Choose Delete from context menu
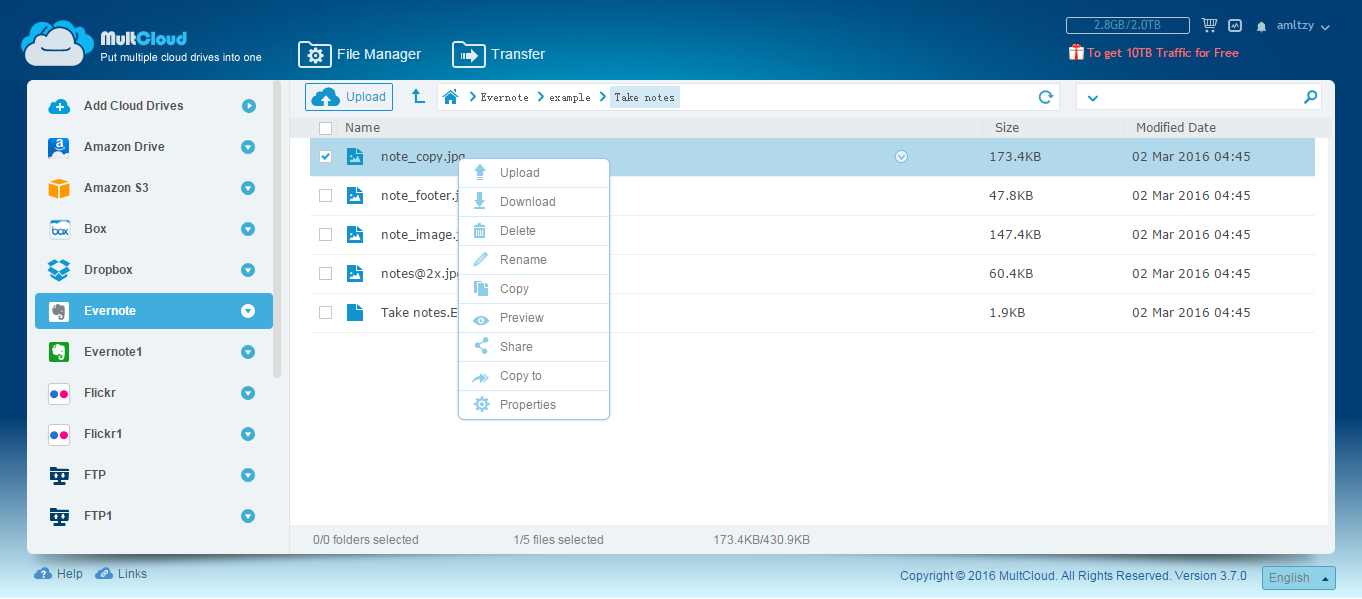This screenshot has height=599, width=1362. (534, 231)
